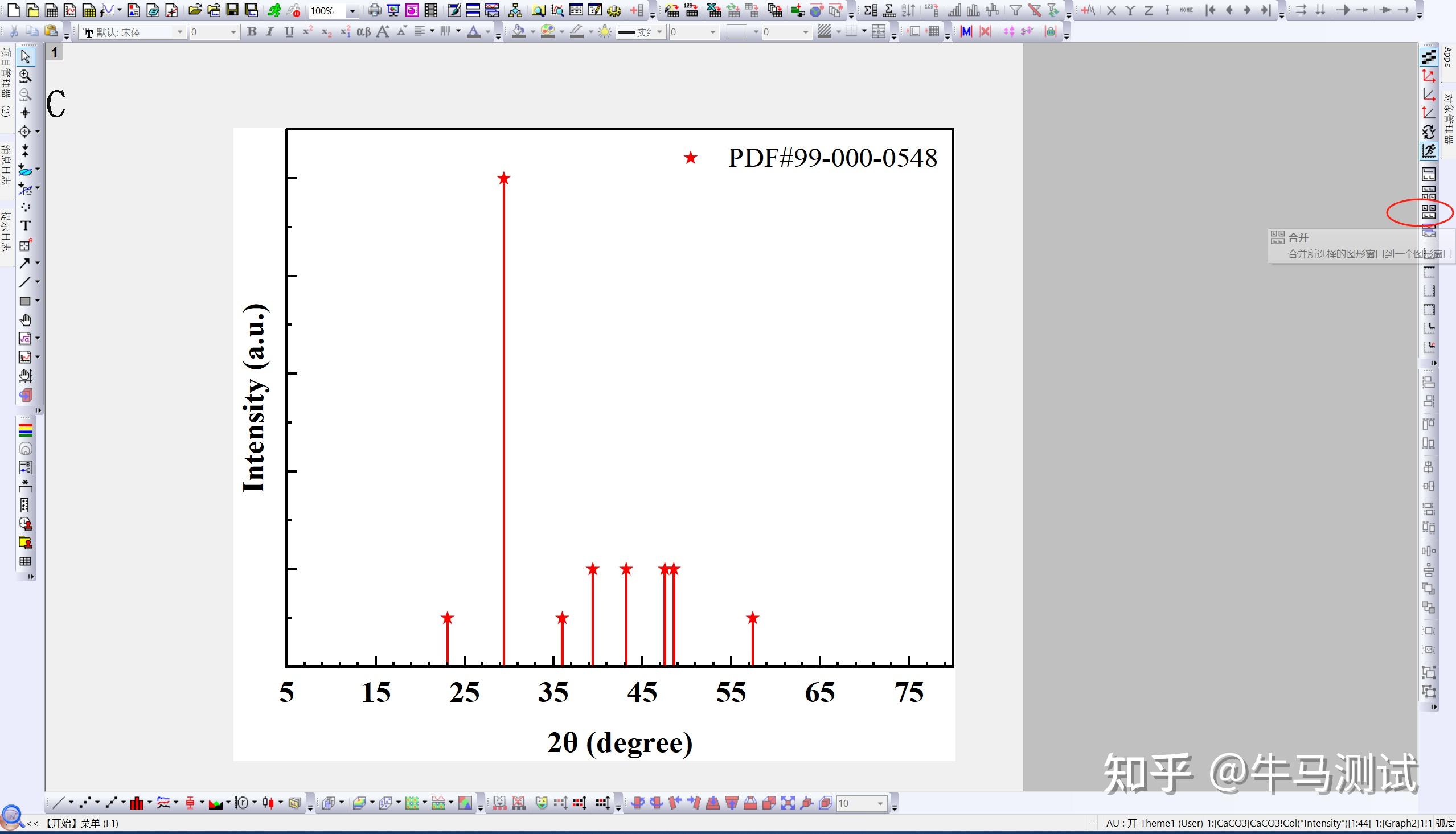Screen dimensions: 1456x834
Task: Expand the Arrow tool dropdown arrow
Action: [x=38, y=263]
